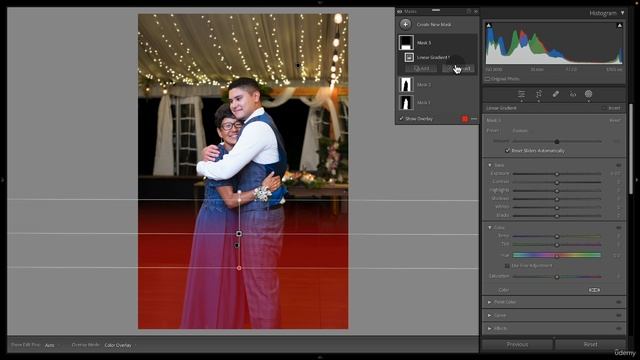Select the Red Eye correction tool icon
The width and height of the screenshot is (640, 360).
(573, 94)
